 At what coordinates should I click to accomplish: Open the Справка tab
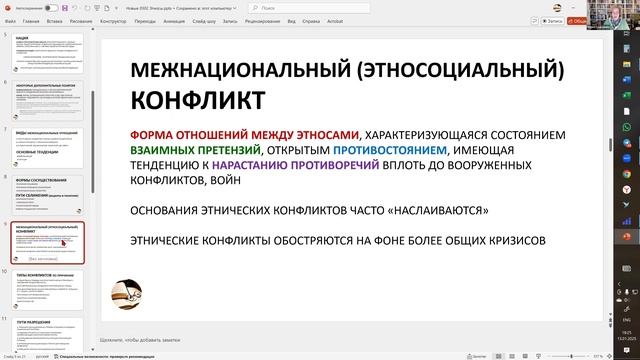click(311, 21)
